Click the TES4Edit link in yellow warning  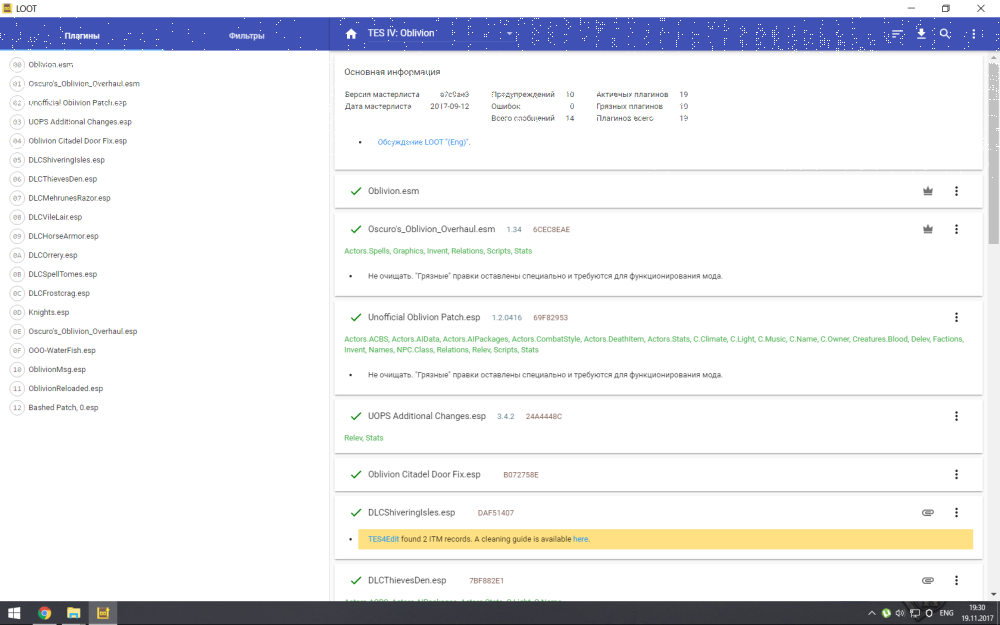point(383,539)
